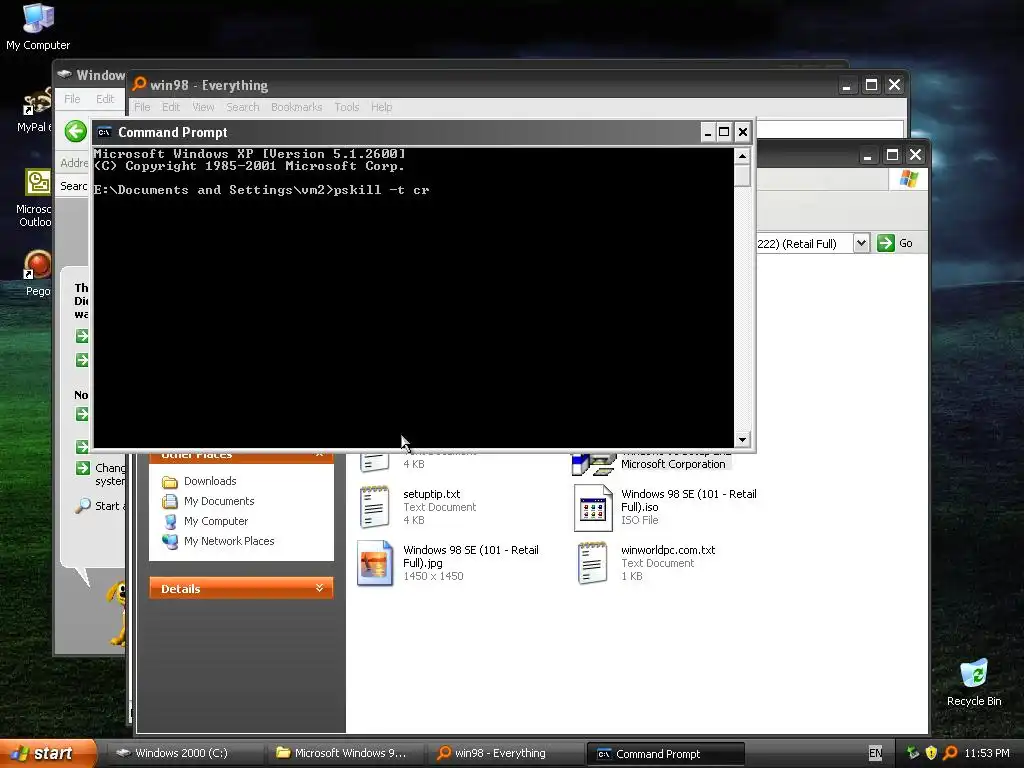Minimize the Command Prompt window
Screen dimensions: 1024x768
708,133
